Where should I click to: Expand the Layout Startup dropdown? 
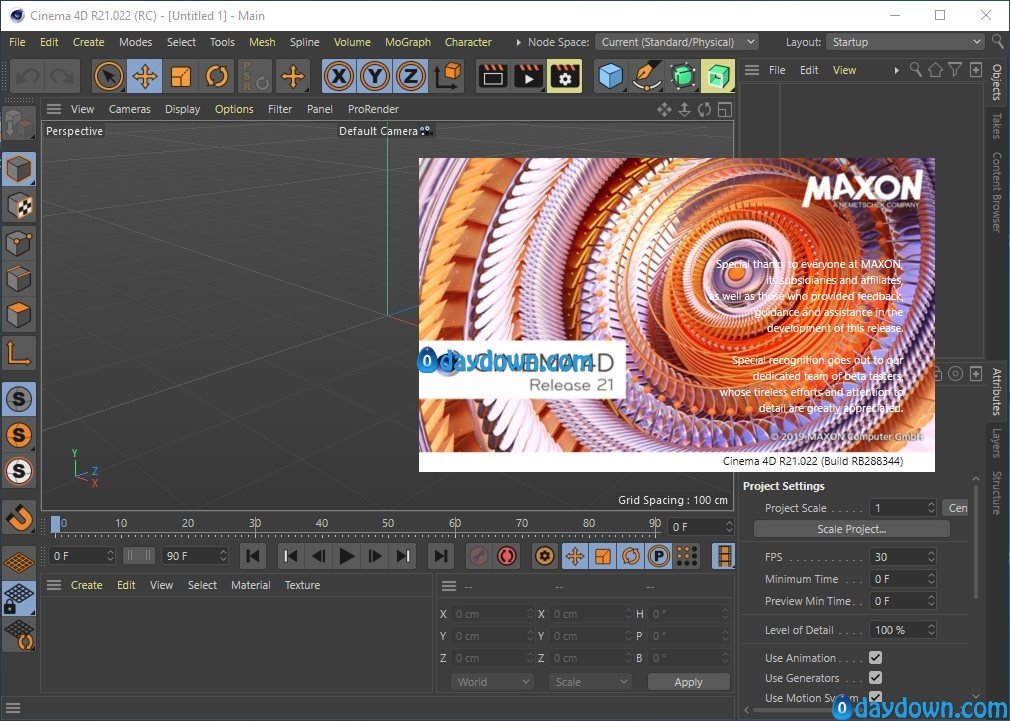(x=905, y=42)
